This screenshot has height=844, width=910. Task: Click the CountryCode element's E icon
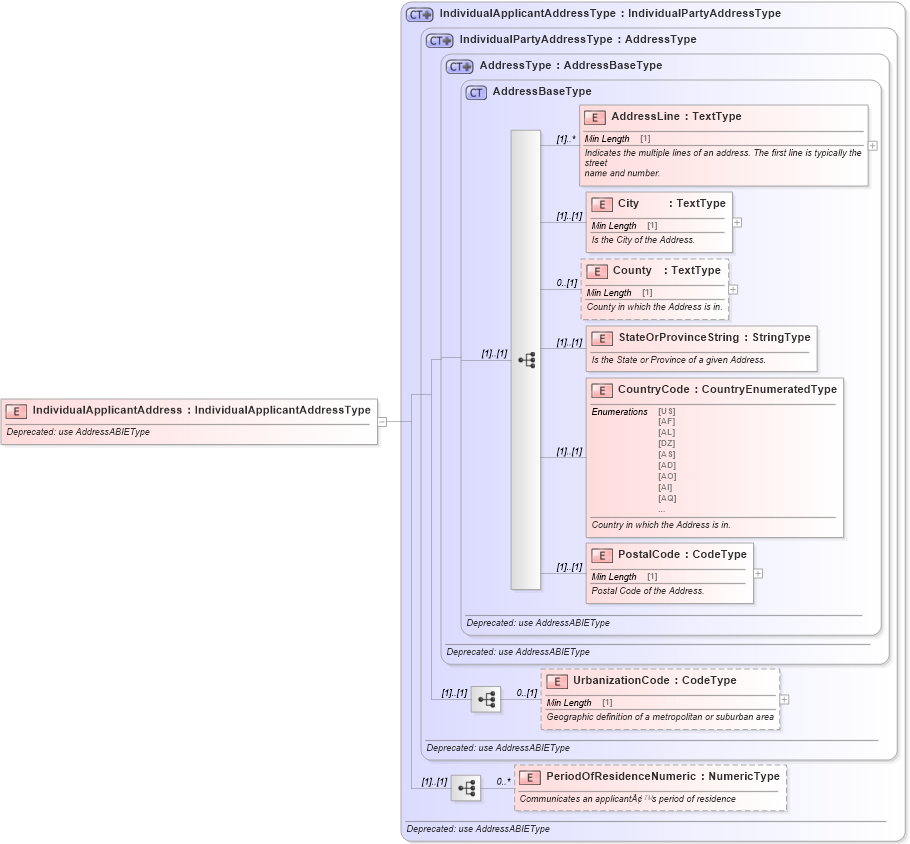(602, 389)
